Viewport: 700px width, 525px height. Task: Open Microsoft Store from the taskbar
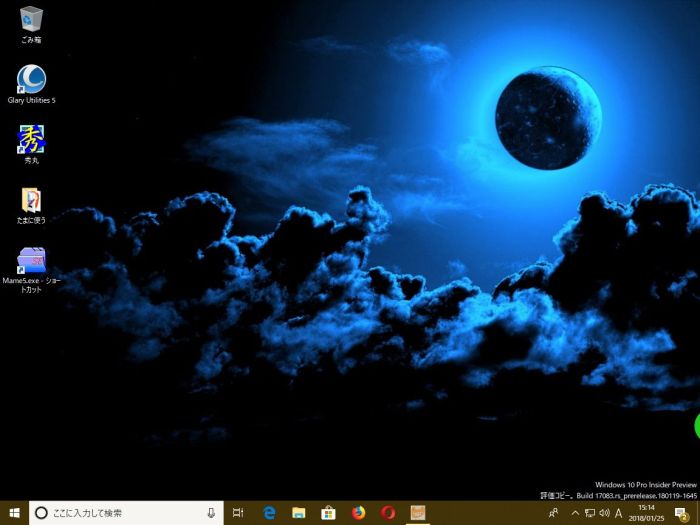click(328, 512)
